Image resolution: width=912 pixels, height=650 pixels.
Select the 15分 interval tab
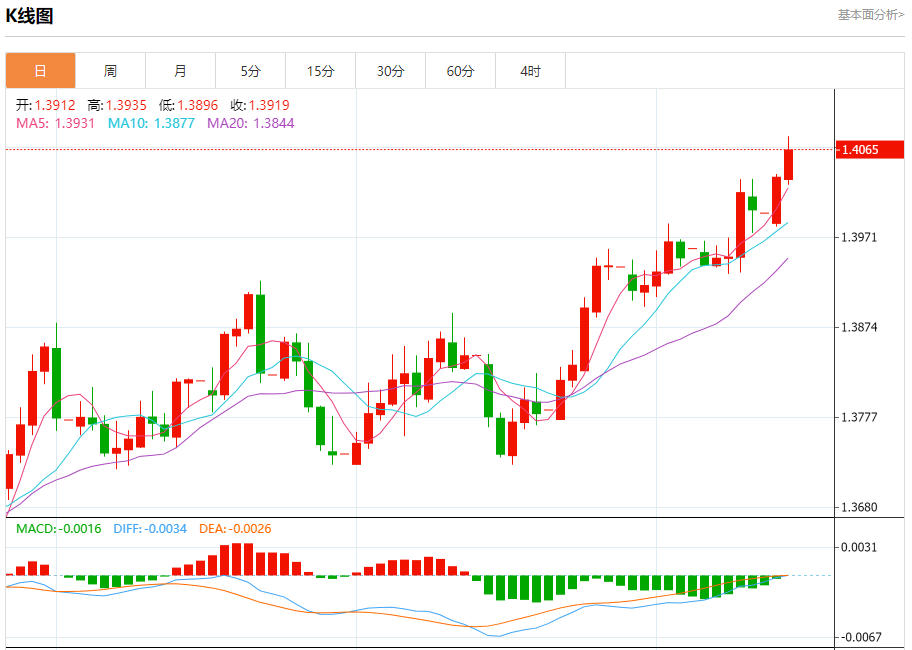tap(320, 71)
